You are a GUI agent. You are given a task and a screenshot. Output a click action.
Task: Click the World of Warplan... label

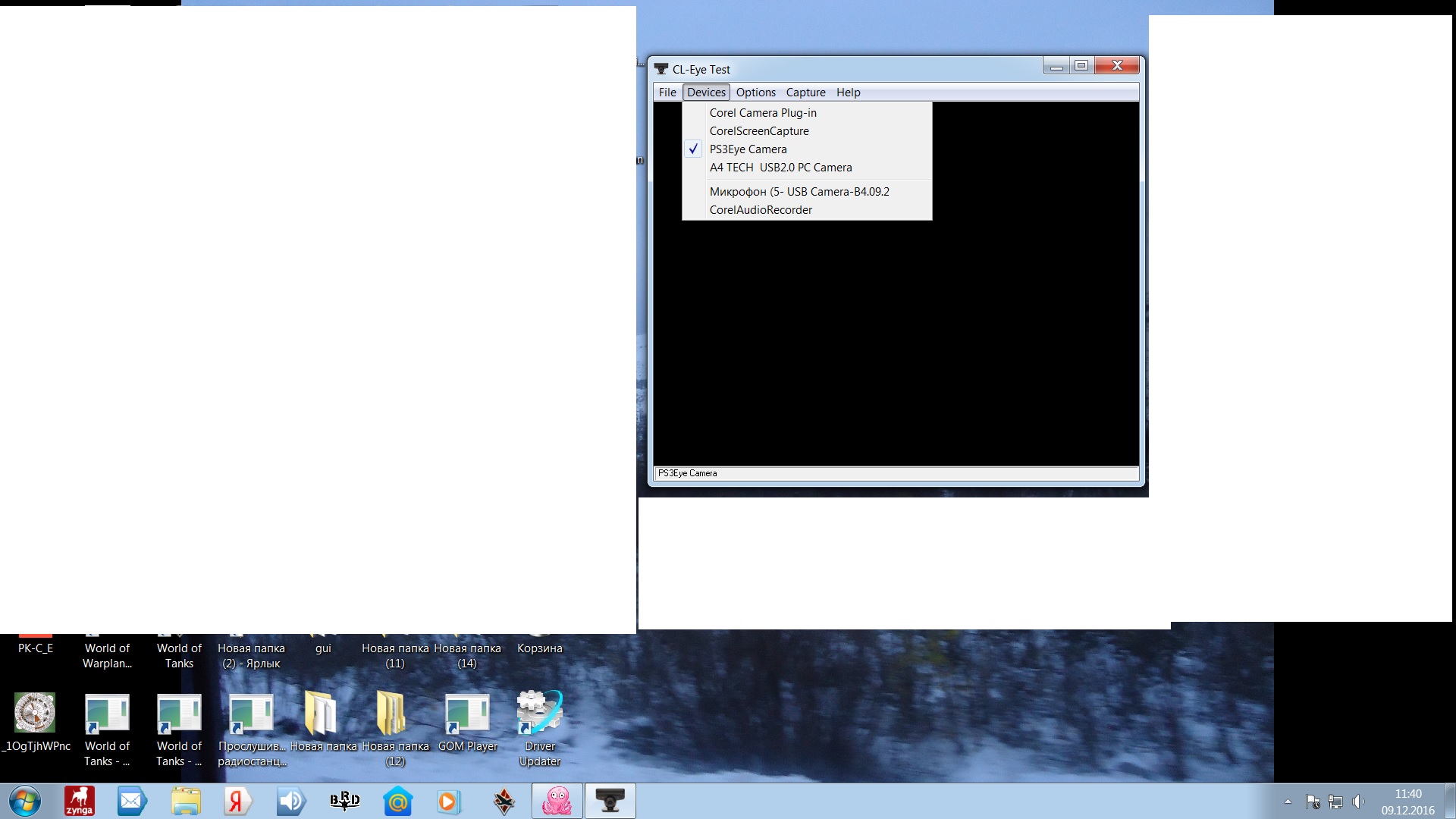pos(107,656)
